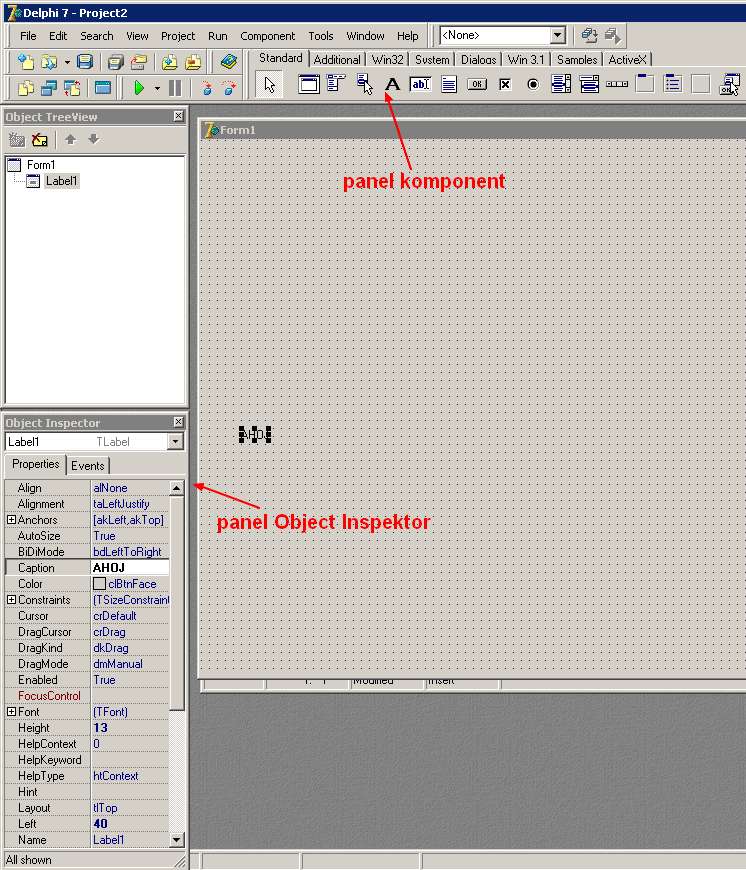This screenshot has height=870, width=746.
Task: Click the AHOJ label on Form1
Action: [x=255, y=434]
